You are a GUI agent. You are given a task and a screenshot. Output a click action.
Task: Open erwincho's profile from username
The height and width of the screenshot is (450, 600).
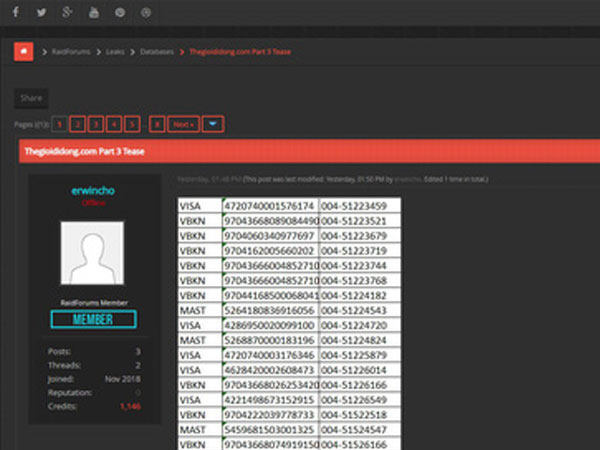(93, 190)
